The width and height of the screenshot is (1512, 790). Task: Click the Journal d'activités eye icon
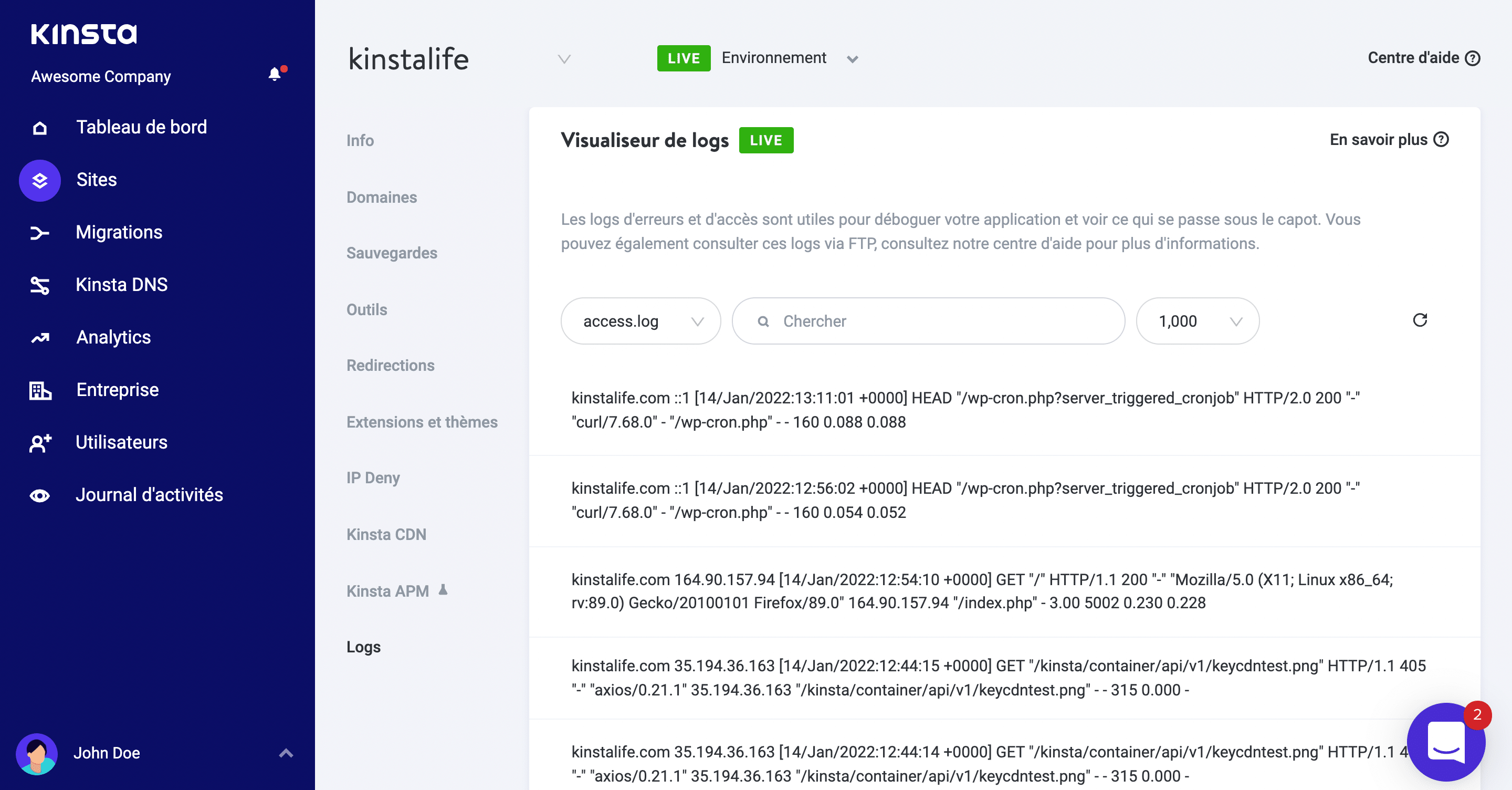pyautogui.click(x=40, y=496)
